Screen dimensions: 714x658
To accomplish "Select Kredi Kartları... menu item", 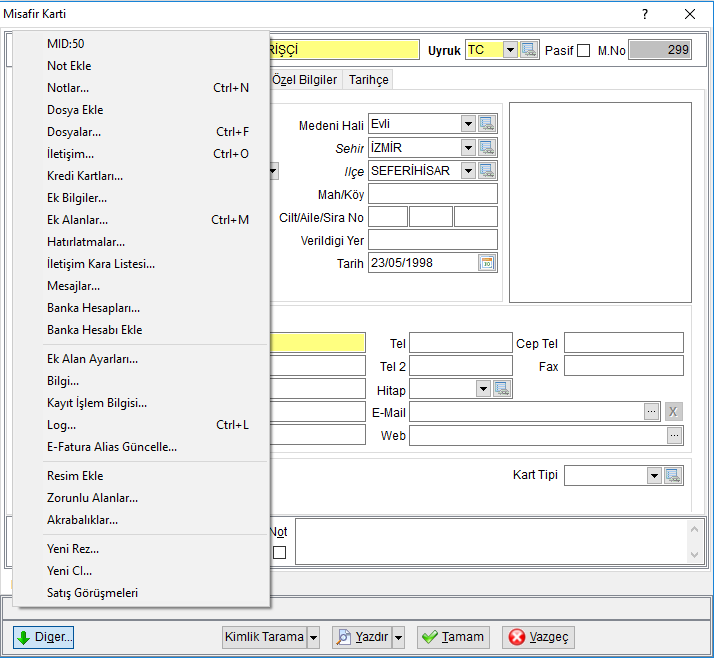I will click(141, 176).
